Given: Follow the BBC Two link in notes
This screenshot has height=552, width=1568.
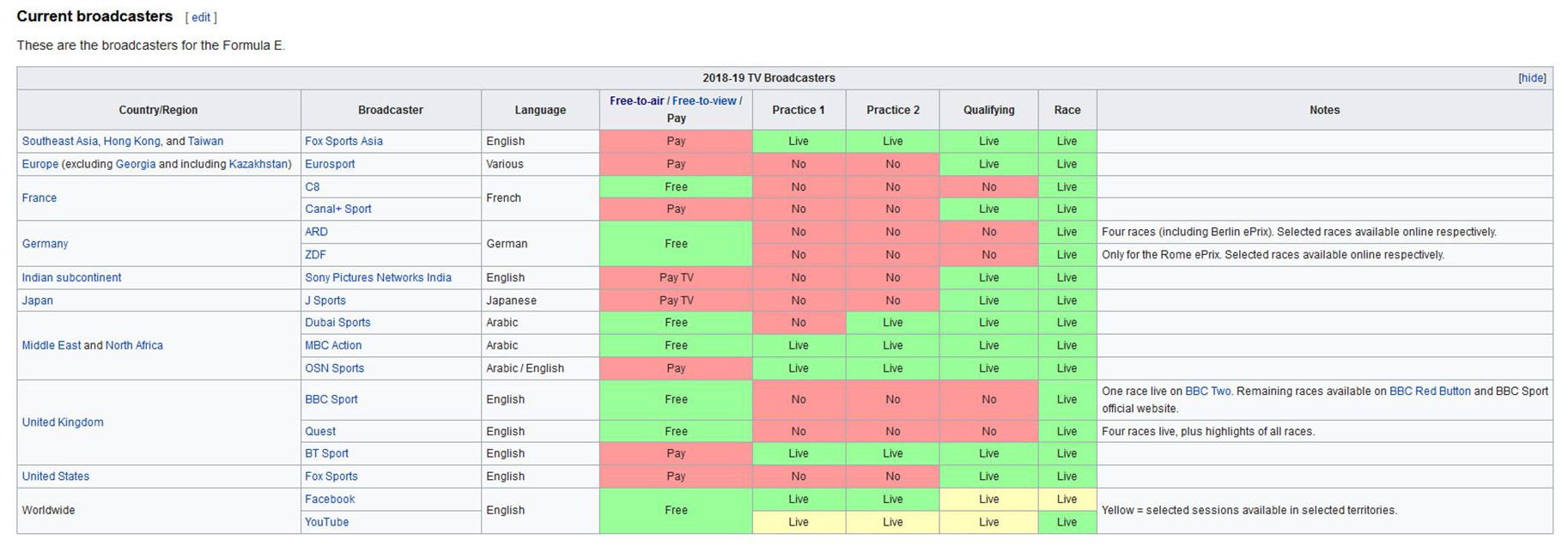Looking at the screenshot, I should tap(1207, 391).
